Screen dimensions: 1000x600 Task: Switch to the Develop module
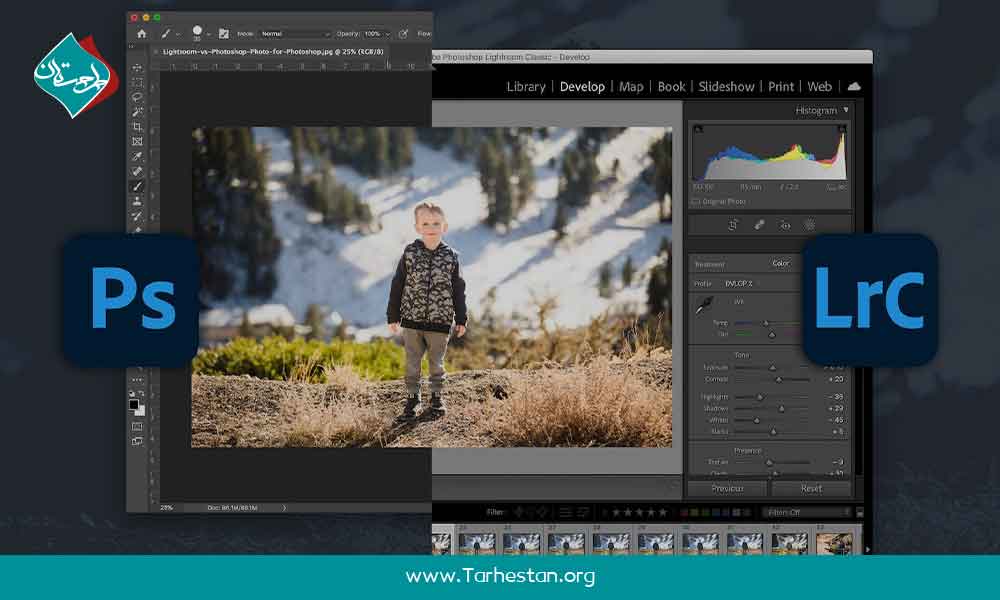[582, 87]
